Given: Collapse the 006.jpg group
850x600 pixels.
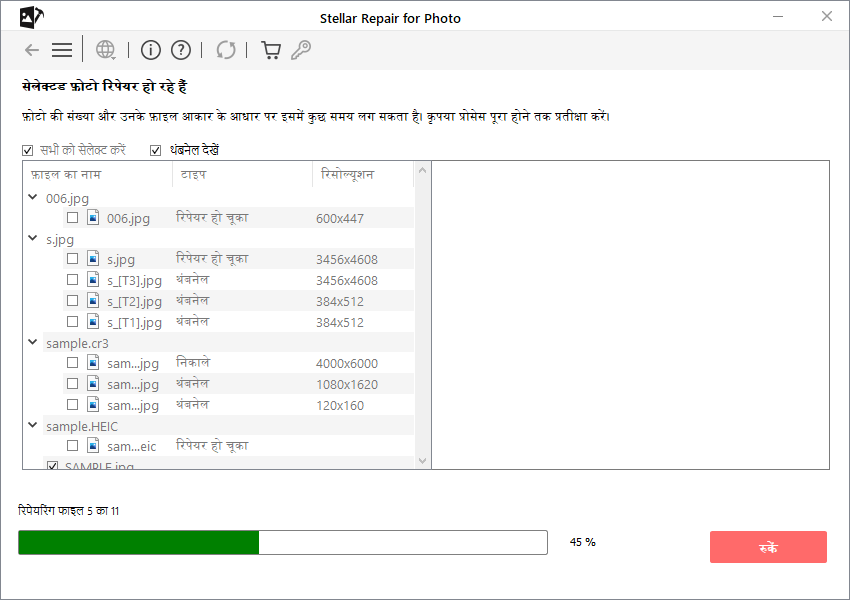Looking at the screenshot, I should tap(33, 197).
